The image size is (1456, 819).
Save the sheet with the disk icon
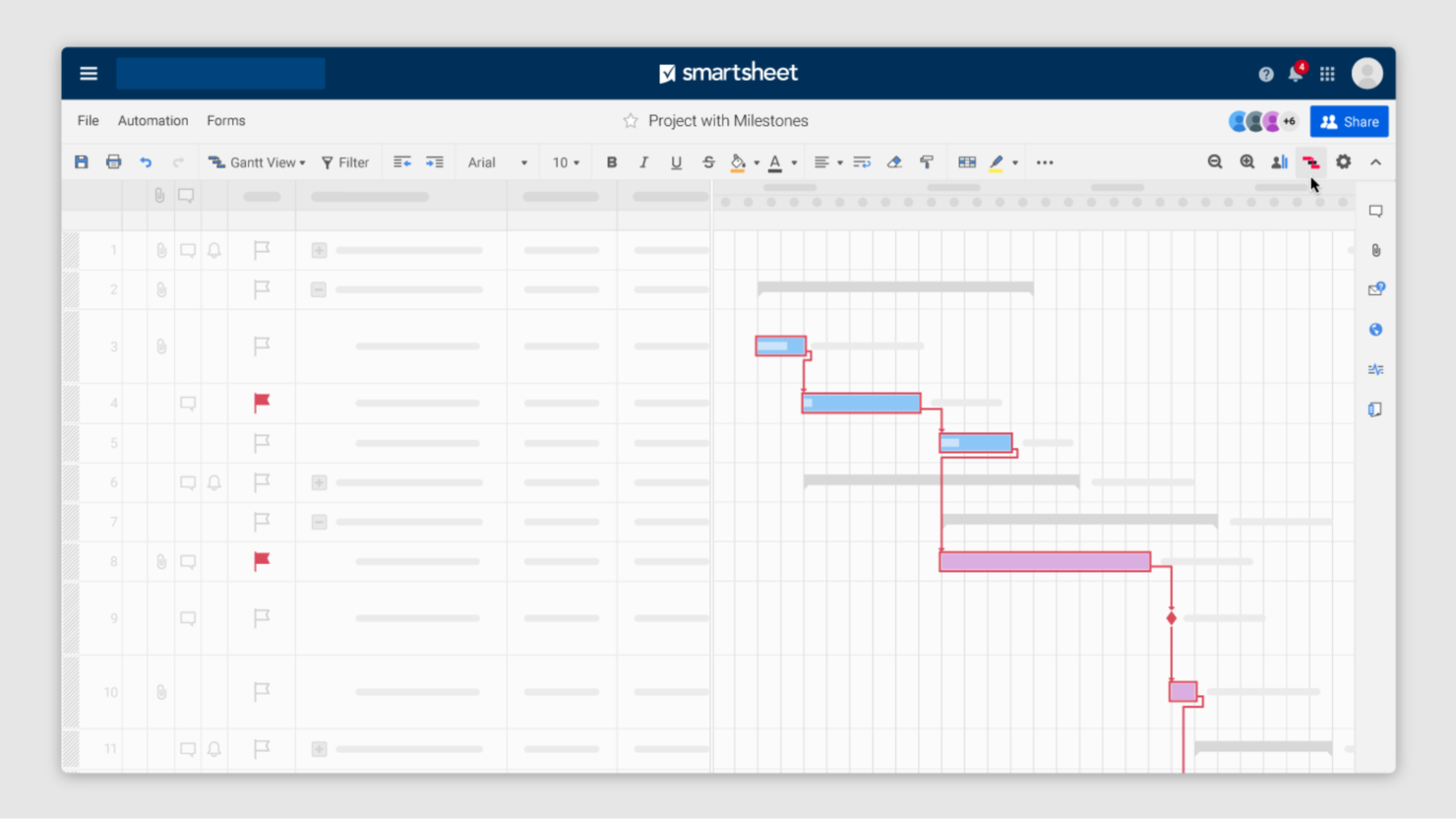pos(82,162)
